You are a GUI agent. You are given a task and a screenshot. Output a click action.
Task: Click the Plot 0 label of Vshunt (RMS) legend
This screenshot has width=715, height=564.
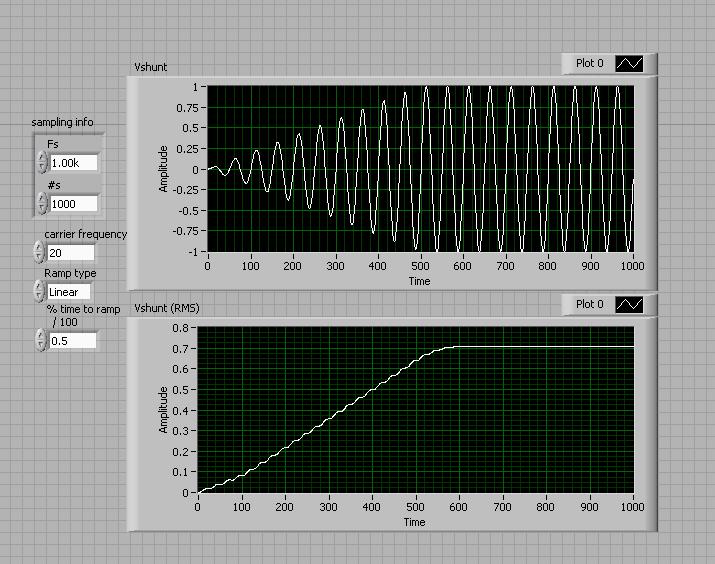pos(590,304)
